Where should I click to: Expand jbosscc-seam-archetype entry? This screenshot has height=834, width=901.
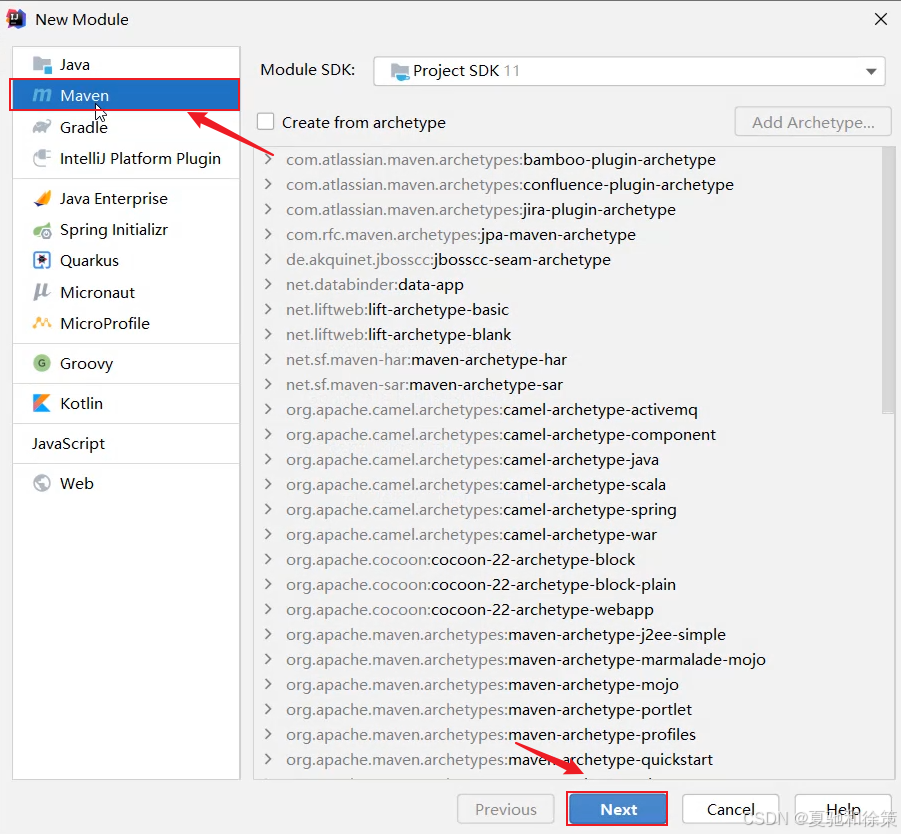point(268,259)
